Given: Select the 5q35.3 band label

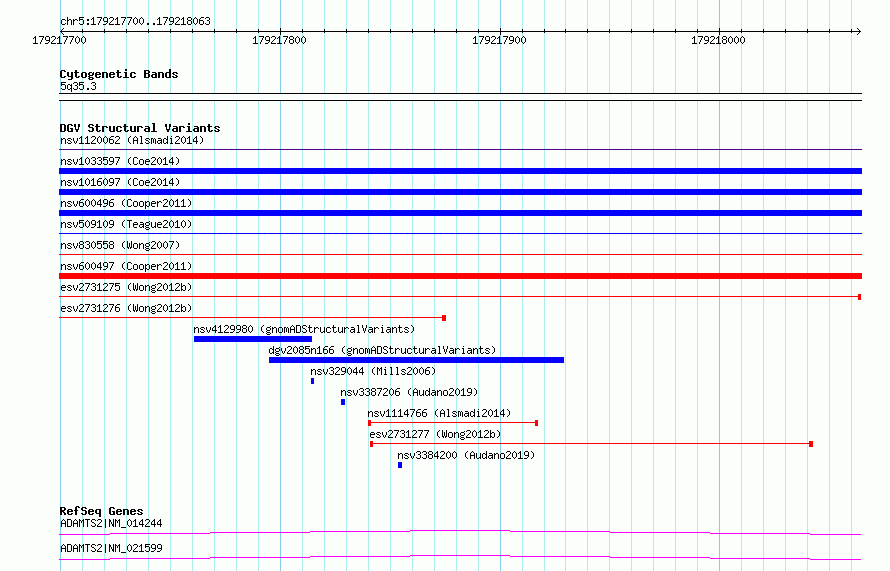Looking at the screenshot, I should 78,86.
